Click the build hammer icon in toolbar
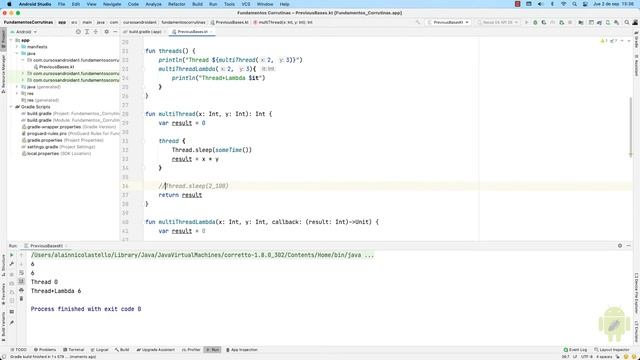The image size is (640, 360). (x=418, y=22)
